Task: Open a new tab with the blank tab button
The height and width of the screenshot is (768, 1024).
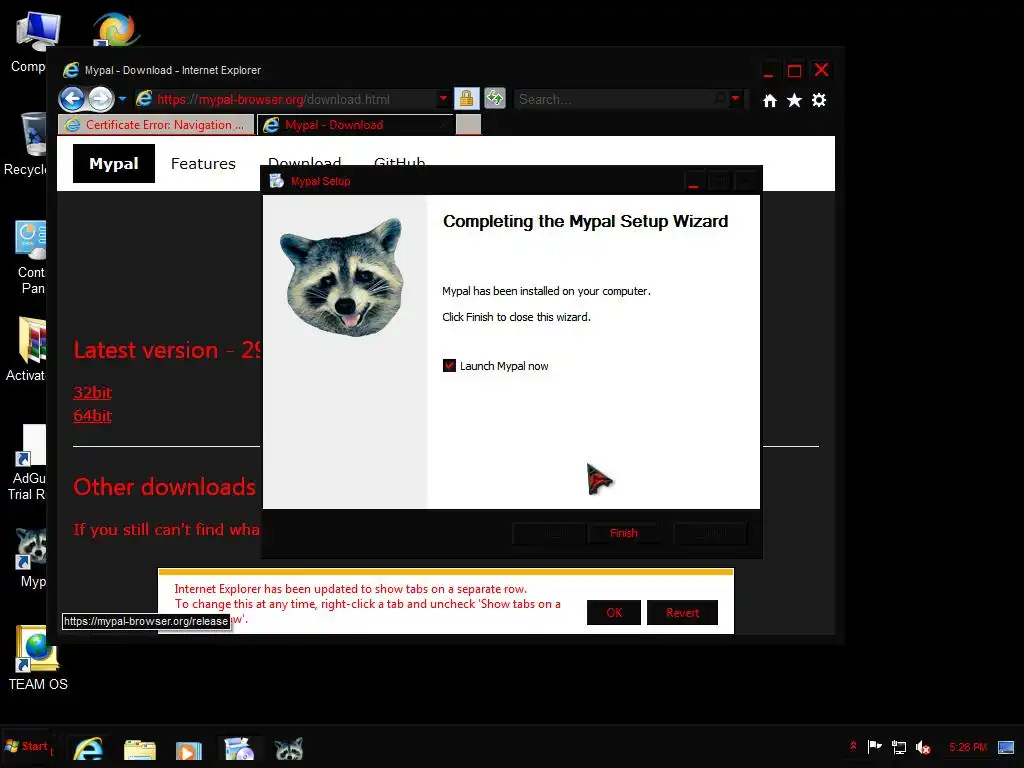Action: 468,125
